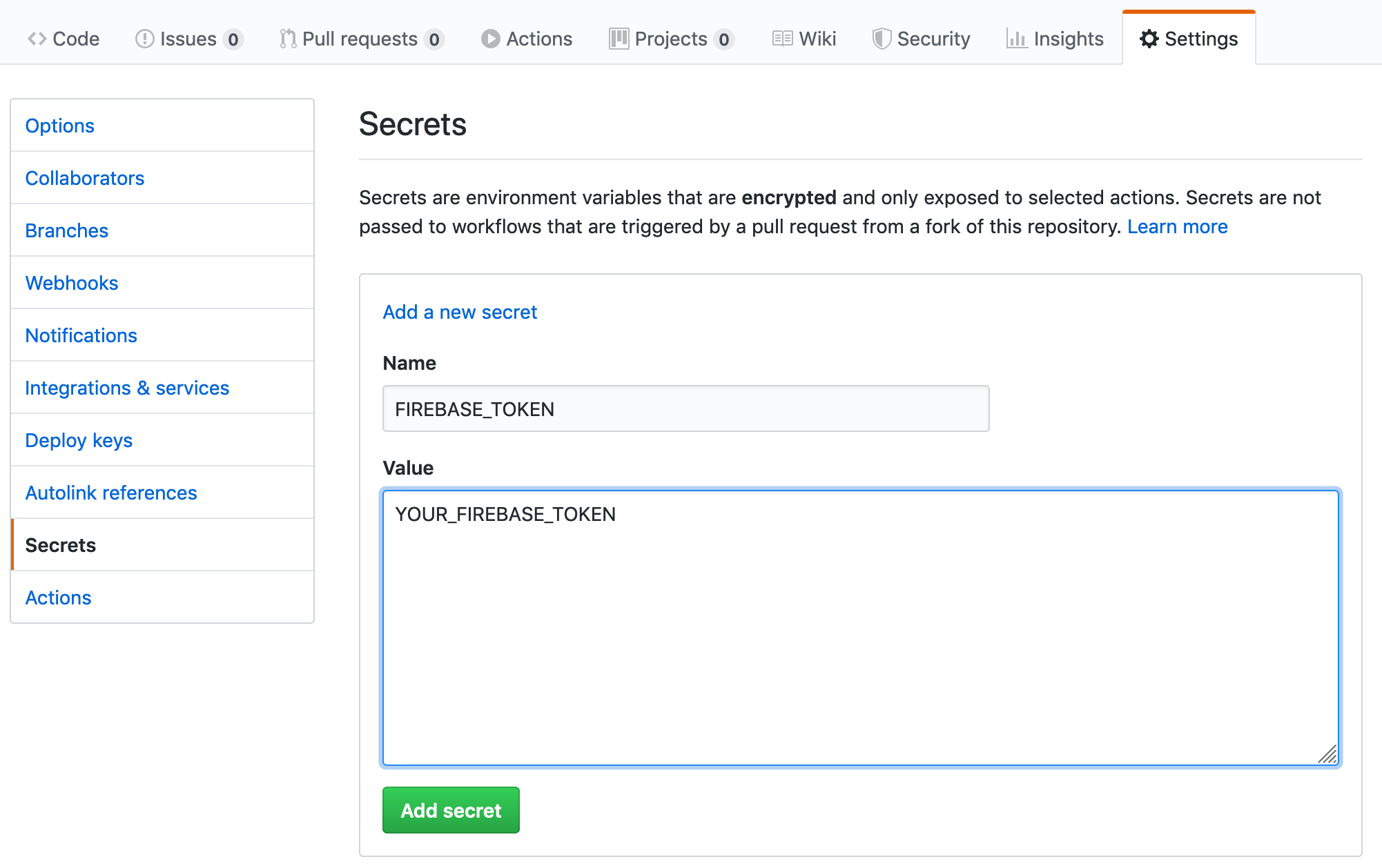Click the Issues exclamation-circle icon
The height and width of the screenshot is (868, 1382).
[x=144, y=39]
